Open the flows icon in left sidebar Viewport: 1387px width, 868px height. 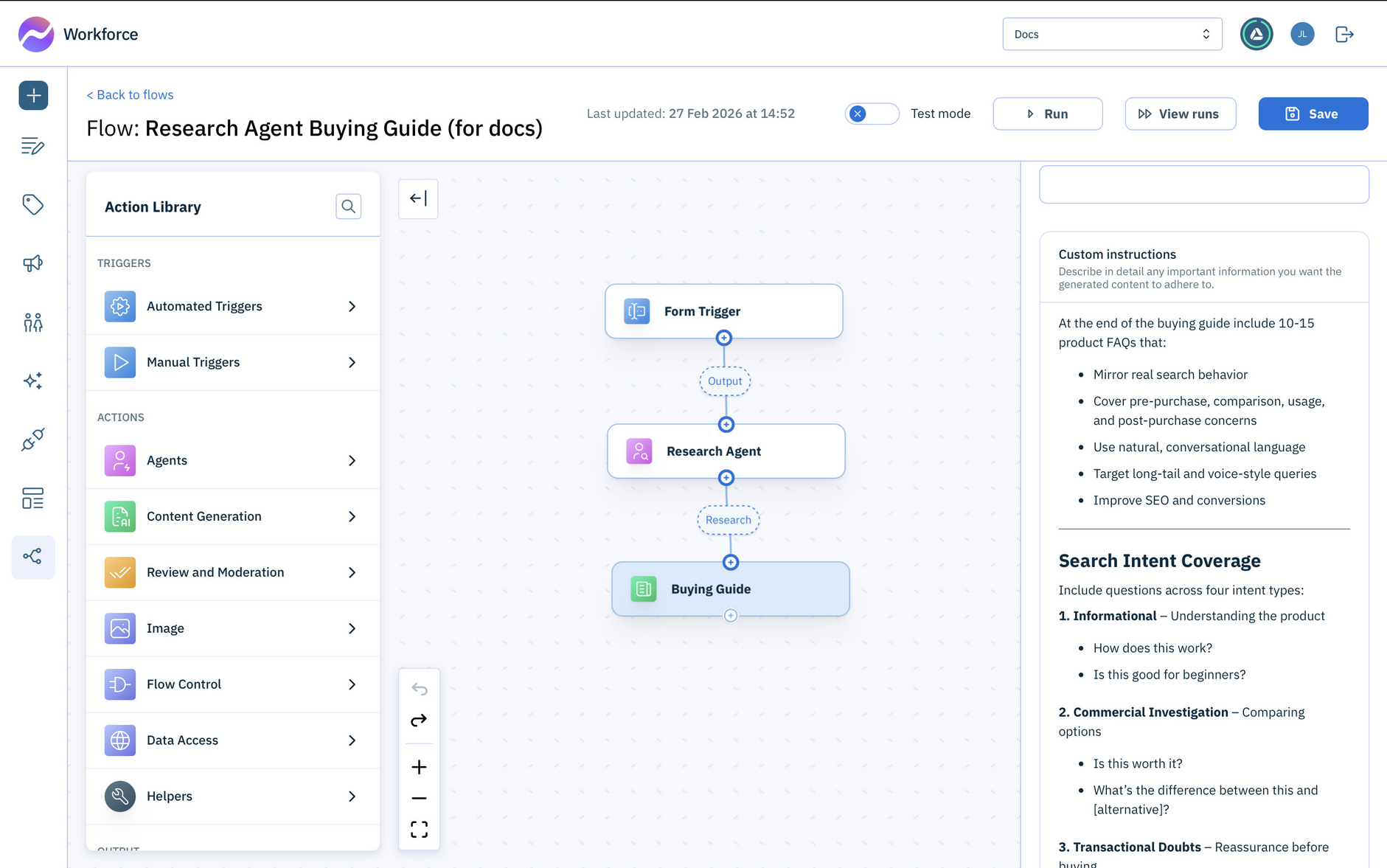33,557
